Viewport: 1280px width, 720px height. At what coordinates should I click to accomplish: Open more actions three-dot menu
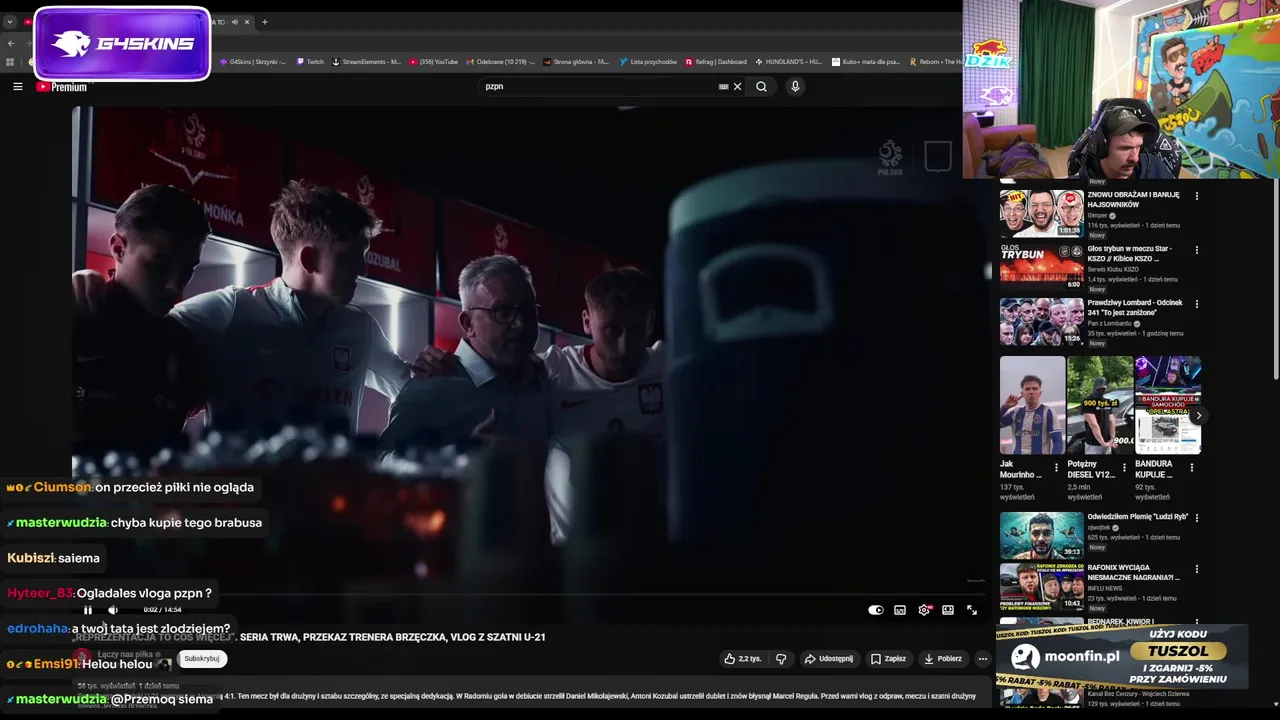pyautogui.click(x=982, y=659)
